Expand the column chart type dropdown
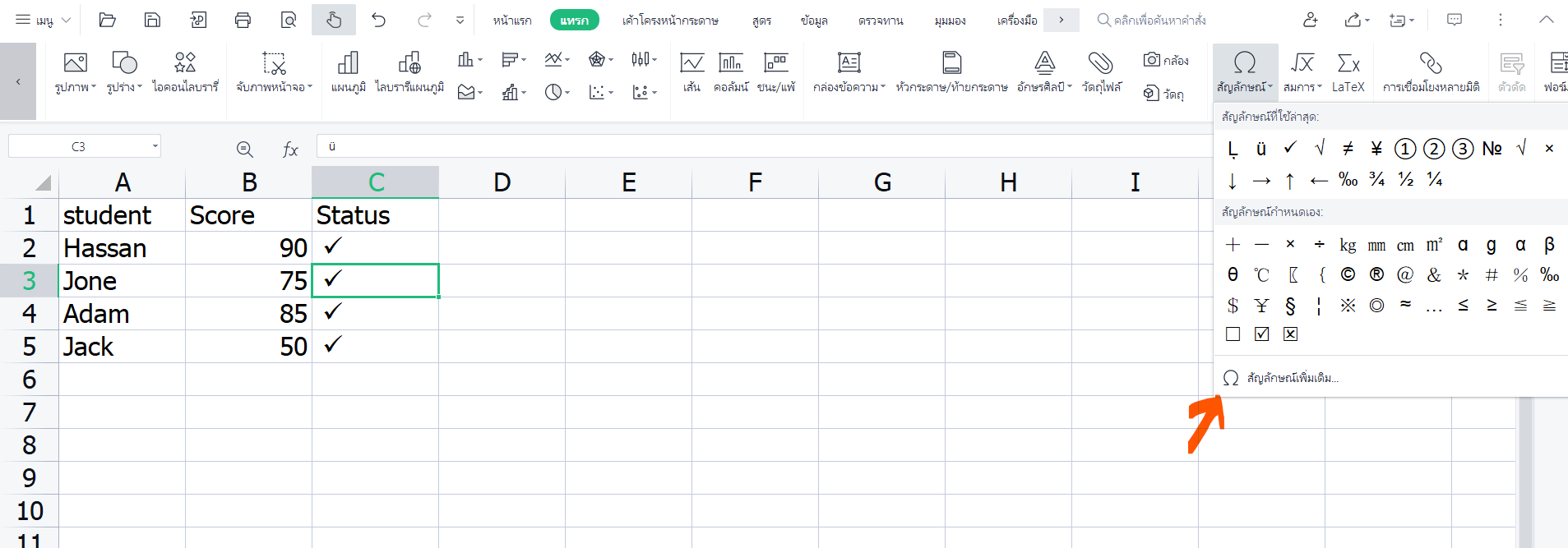This screenshot has width=1568, height=548. pos(479,59)
